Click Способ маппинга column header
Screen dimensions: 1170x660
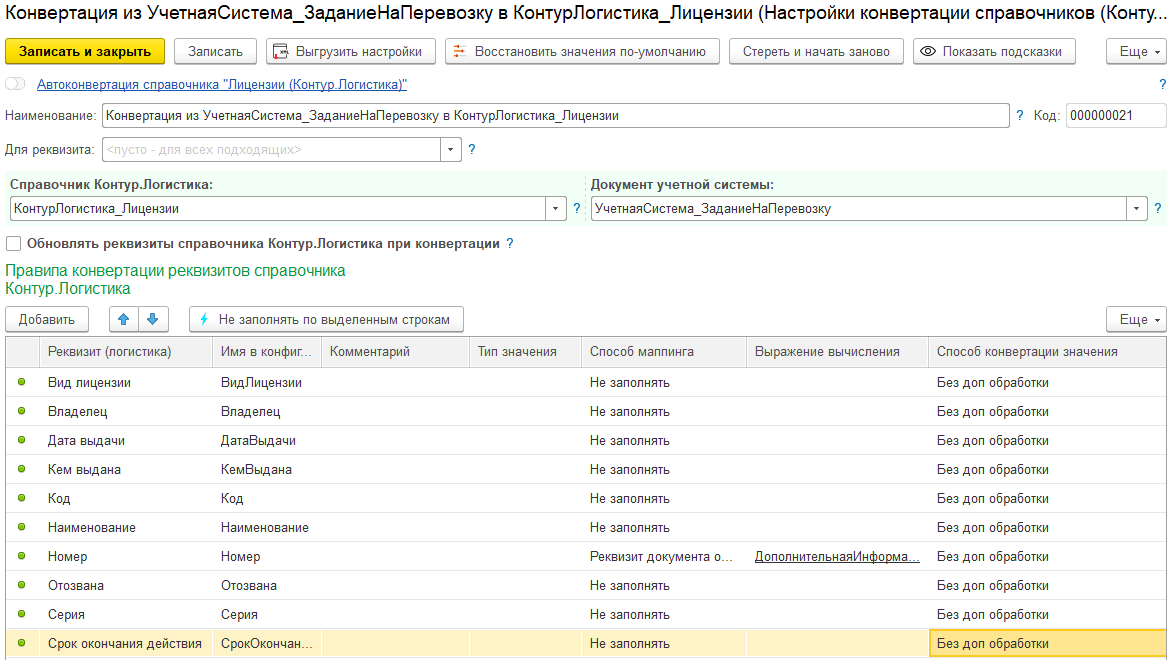coord(663,351)
